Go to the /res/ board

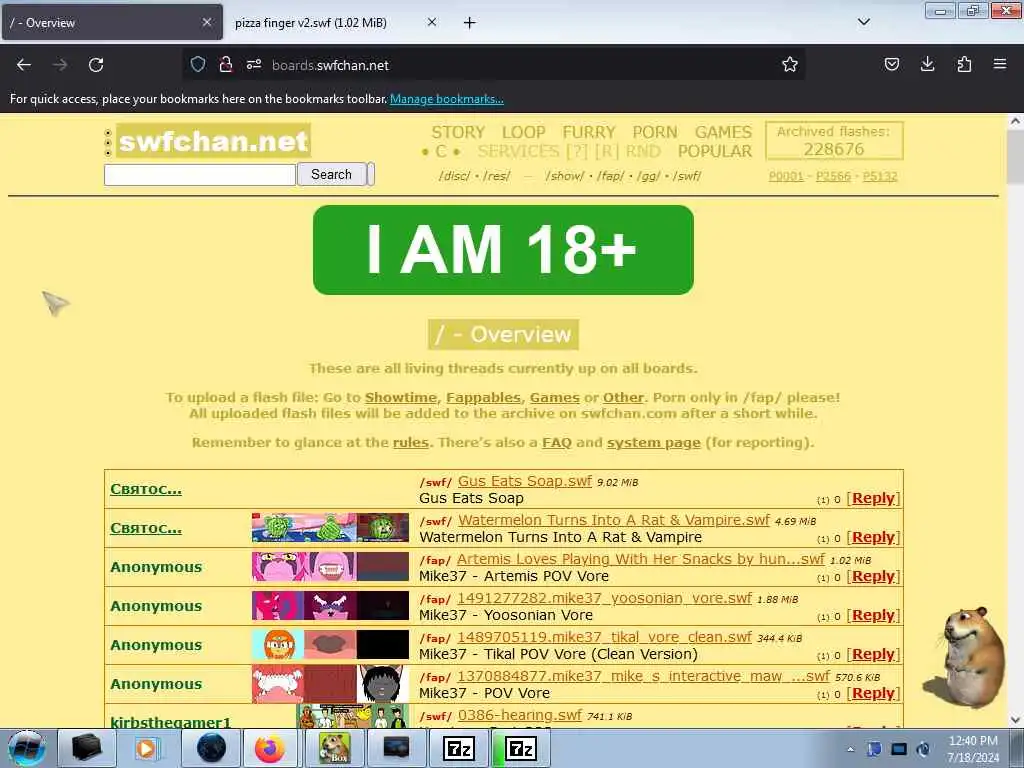tap(497, 176)
